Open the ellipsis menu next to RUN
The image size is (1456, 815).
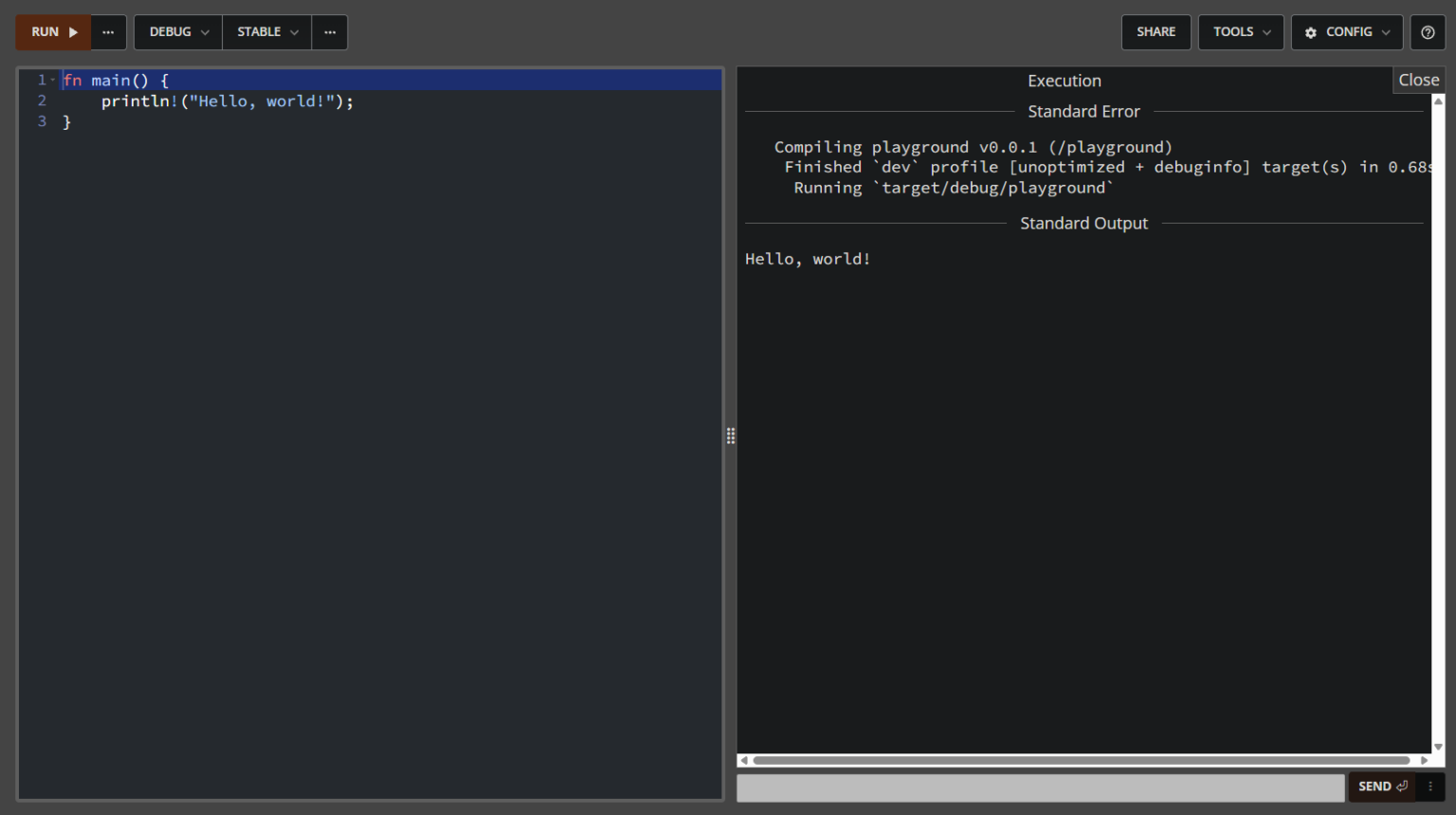tap(108, 32)
